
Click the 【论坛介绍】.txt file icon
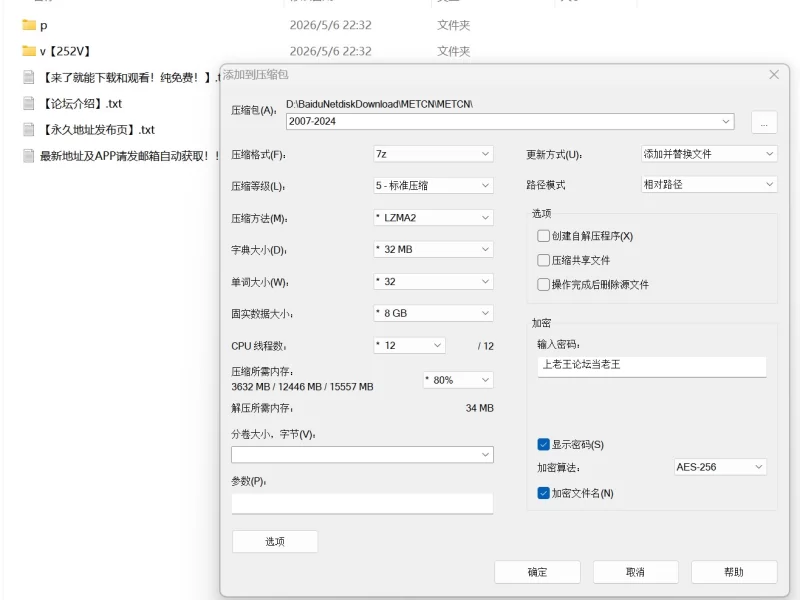point(29,104)
